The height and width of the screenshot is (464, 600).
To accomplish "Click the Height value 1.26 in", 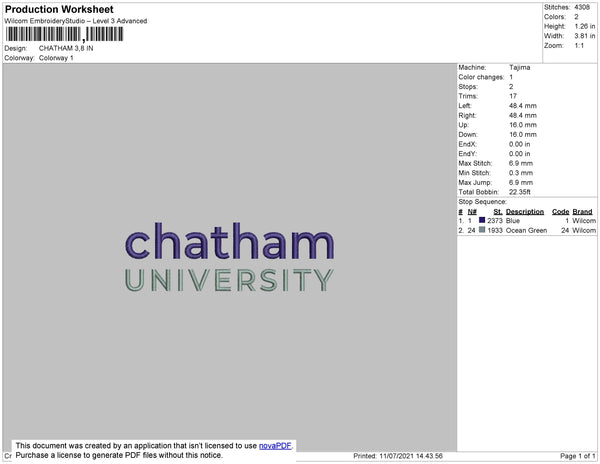I will 584,26.
